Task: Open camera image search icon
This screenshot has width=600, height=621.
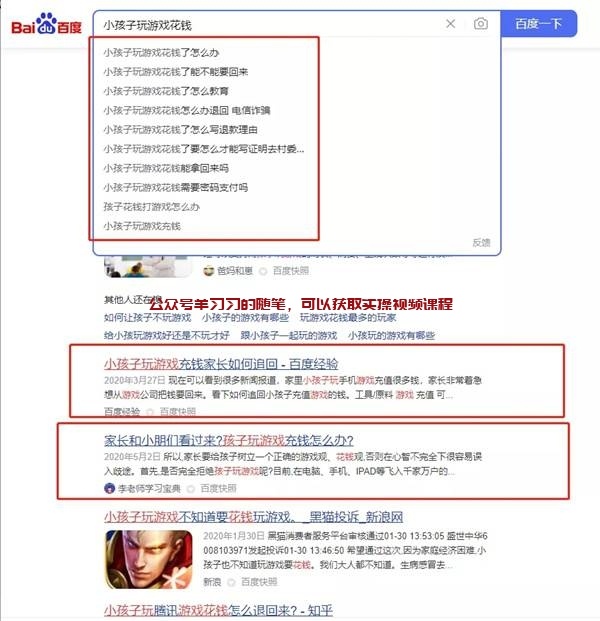Action: pyautogui.click(x=480, y=24)
